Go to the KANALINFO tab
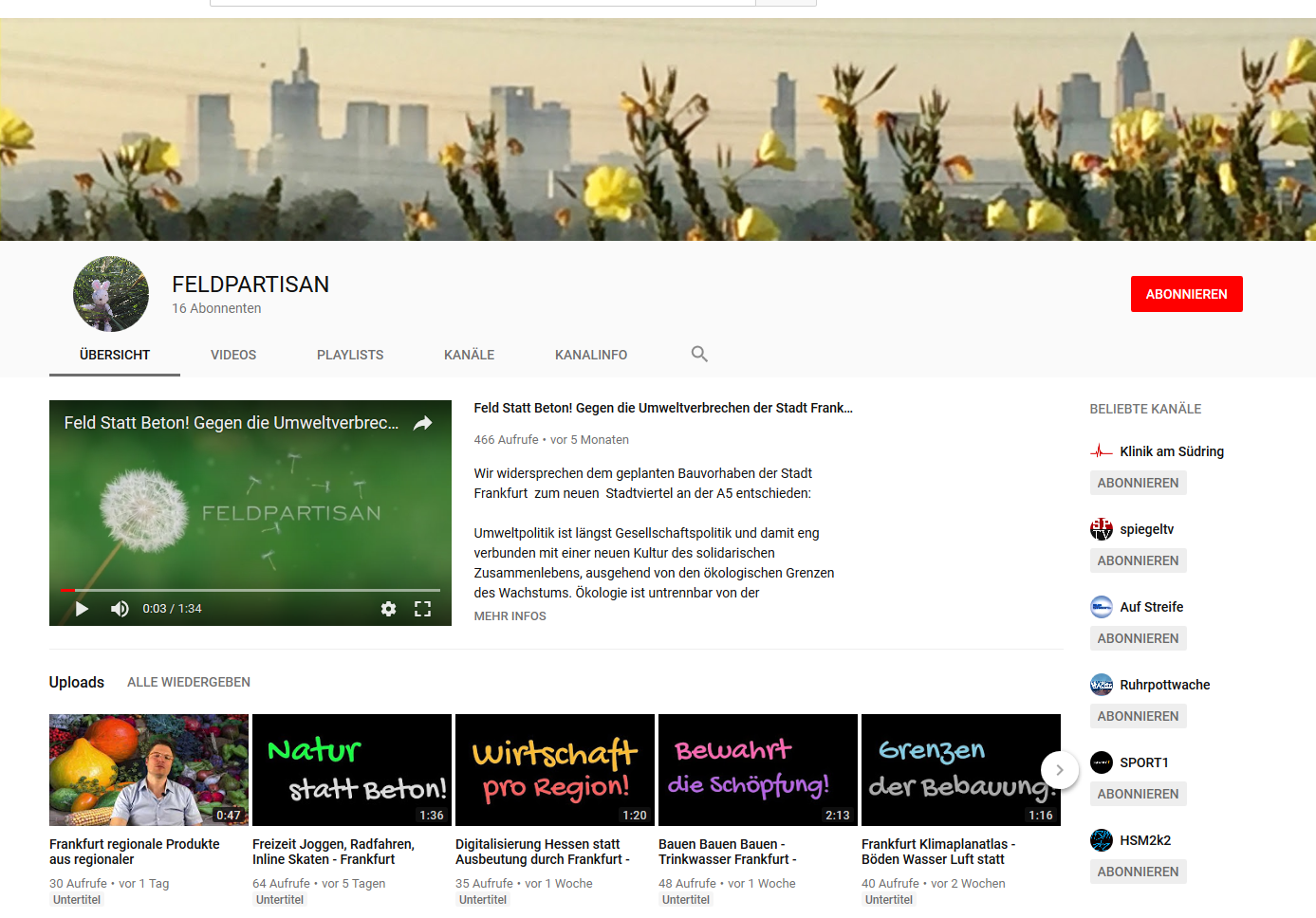The width and height of the screenshot is (1316, 918). (x=590, y=355)
